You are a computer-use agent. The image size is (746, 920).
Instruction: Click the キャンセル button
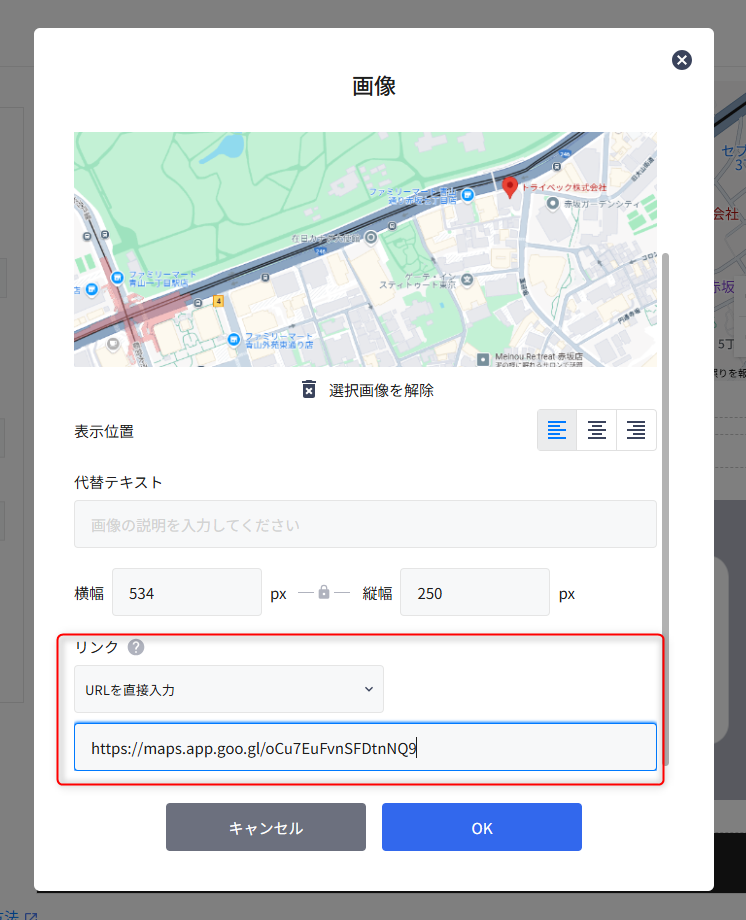point(266,827)
